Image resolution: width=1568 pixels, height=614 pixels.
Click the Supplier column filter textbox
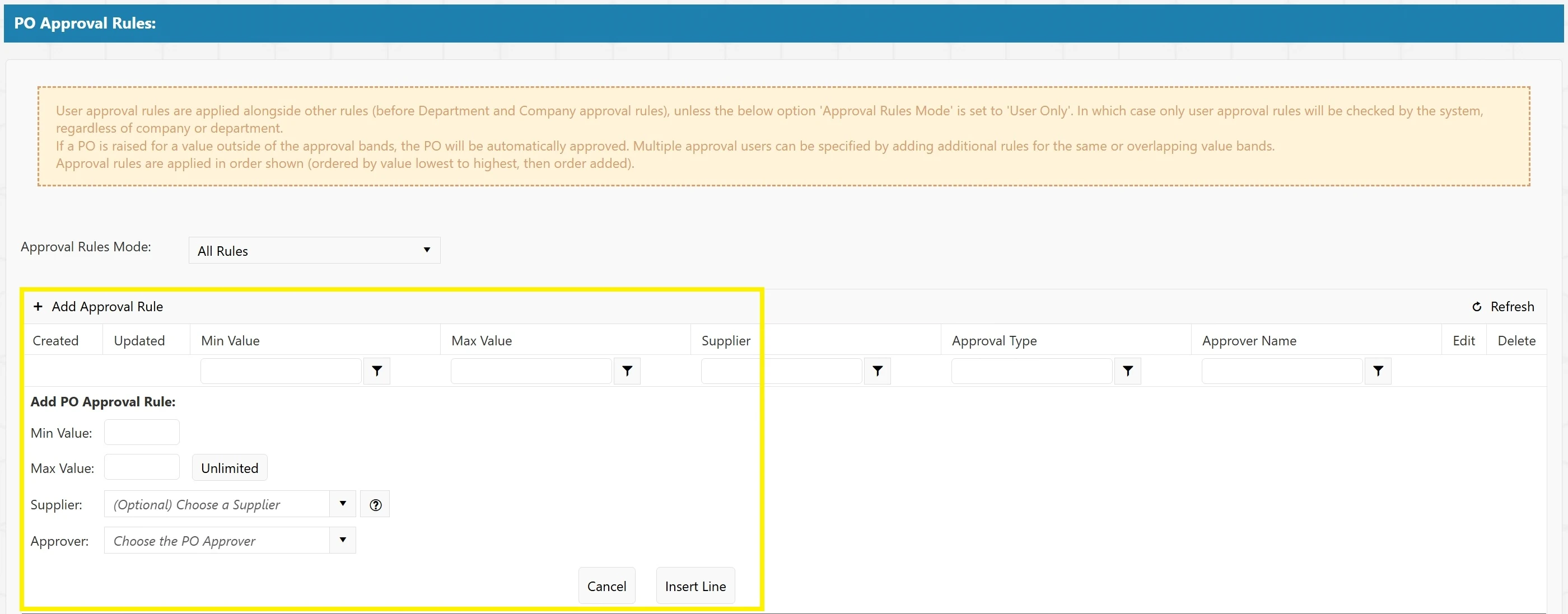[x=782, y=371]
